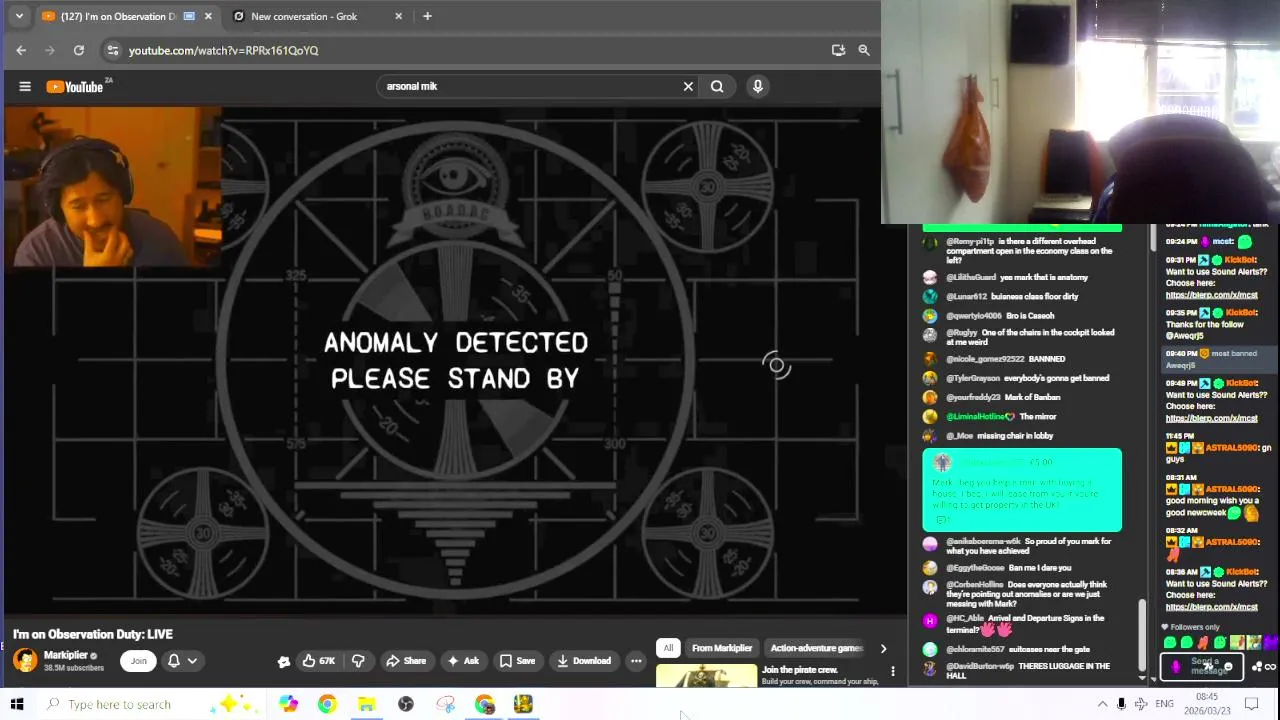Go forward in browser history
Screen dimensions: 1280x720
click(x=49, y=50)
